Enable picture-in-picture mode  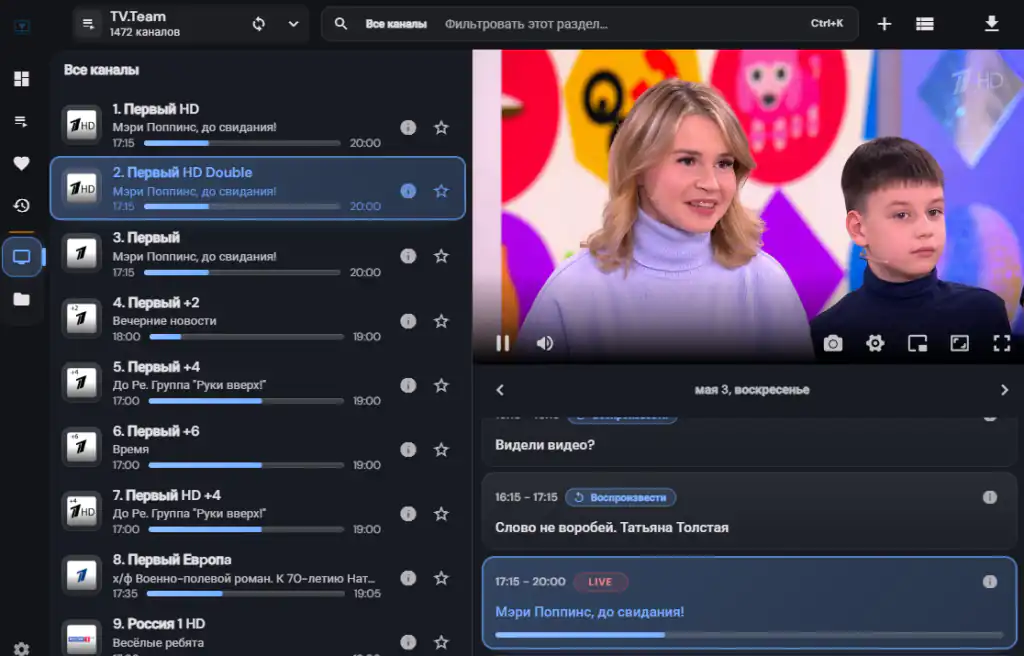[x=918, y=343]
